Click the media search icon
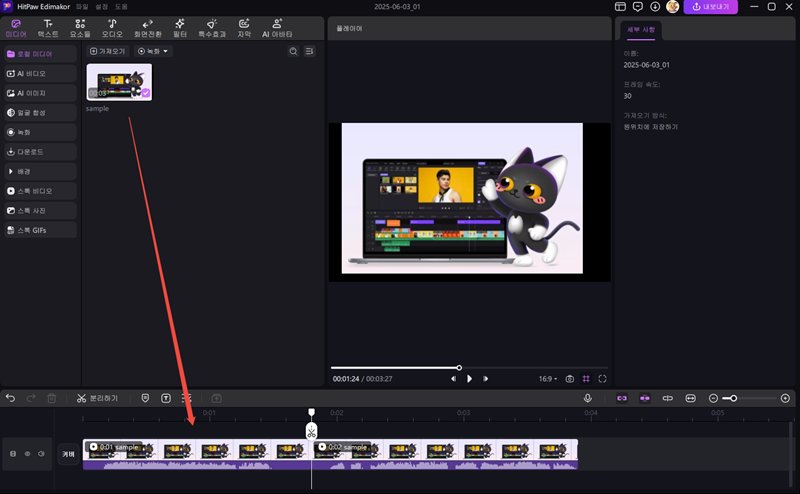The image size is (800, 494). click(x=293, y=51)
